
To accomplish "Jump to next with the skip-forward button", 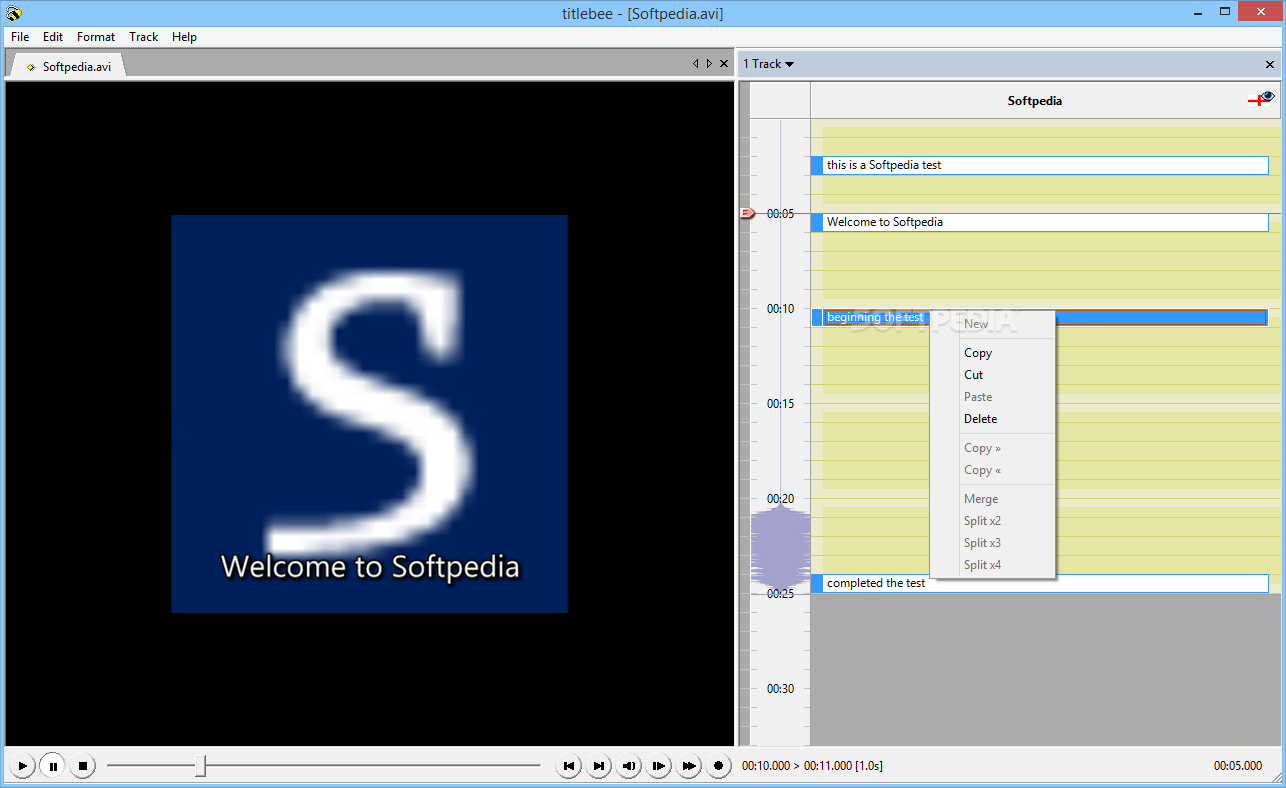I will tap(599, 766).
